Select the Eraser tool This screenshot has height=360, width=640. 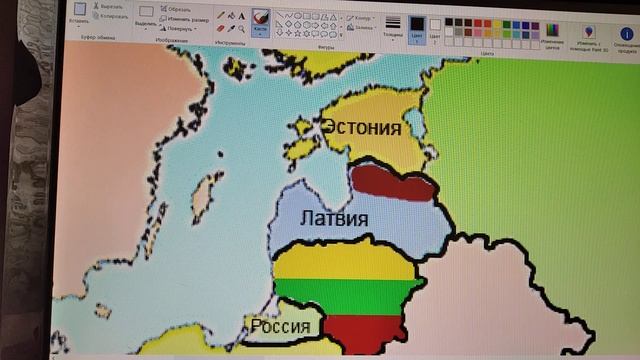[220, 28]
